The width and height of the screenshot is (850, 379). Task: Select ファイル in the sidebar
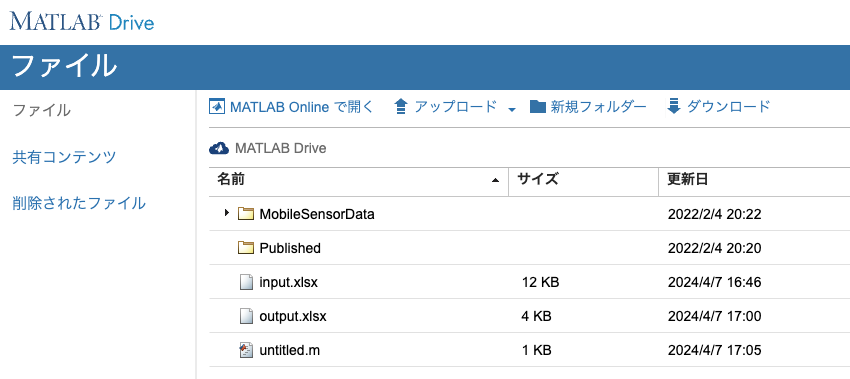click(41, 111)
